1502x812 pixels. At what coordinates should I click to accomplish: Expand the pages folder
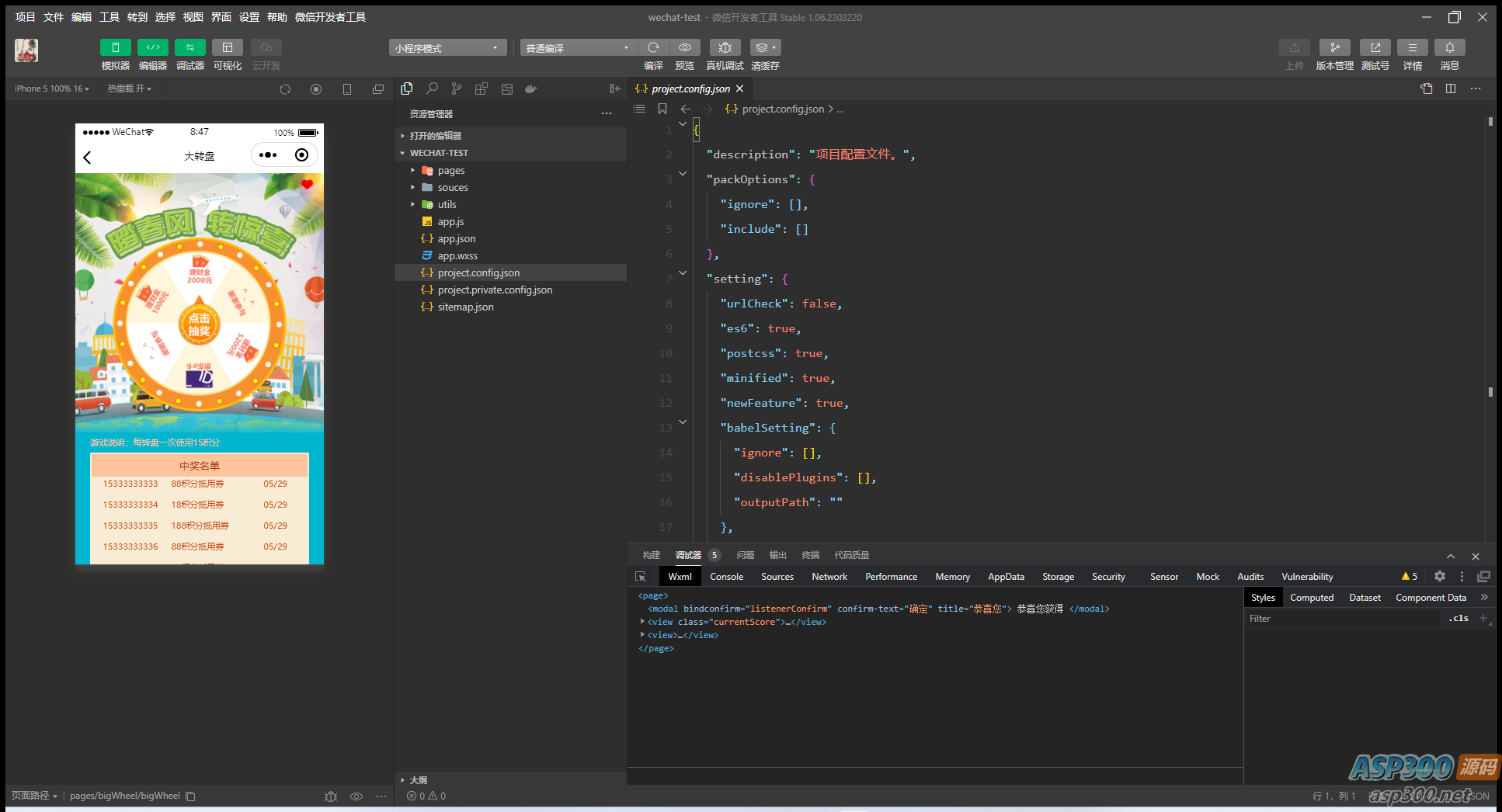(x=450, y=171)
